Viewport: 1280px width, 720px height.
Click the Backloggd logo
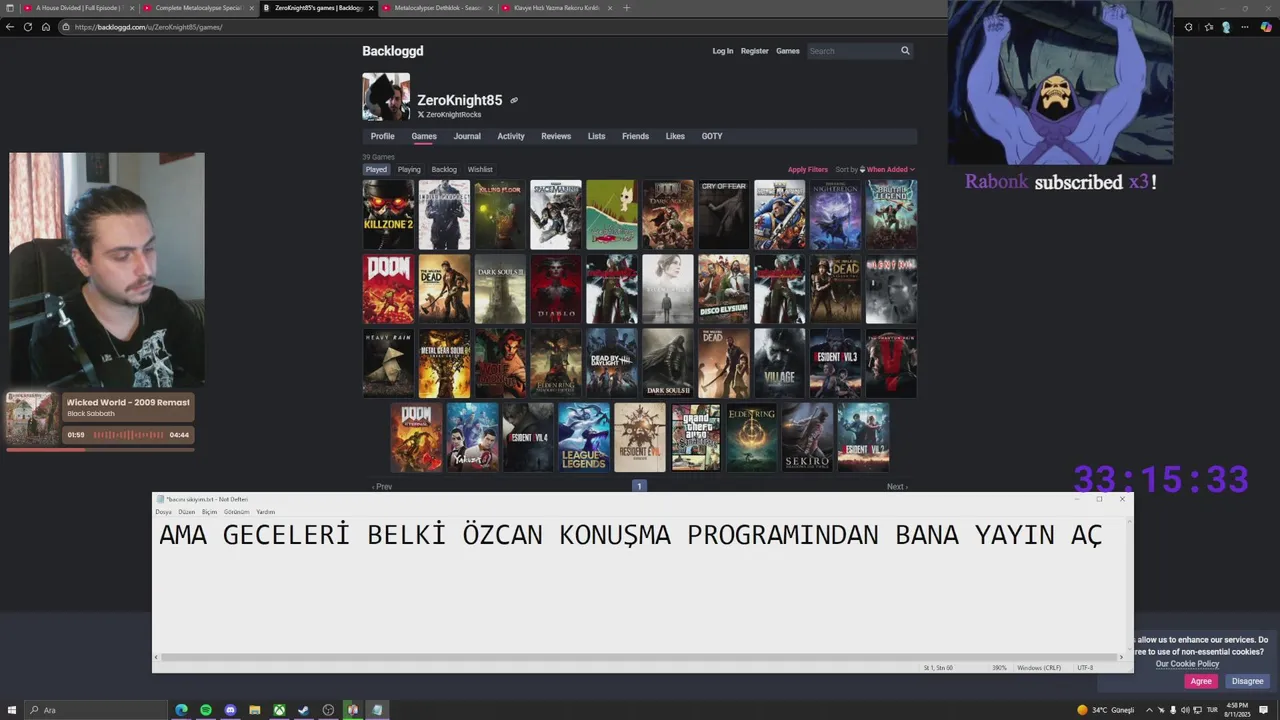coord(393,51)
